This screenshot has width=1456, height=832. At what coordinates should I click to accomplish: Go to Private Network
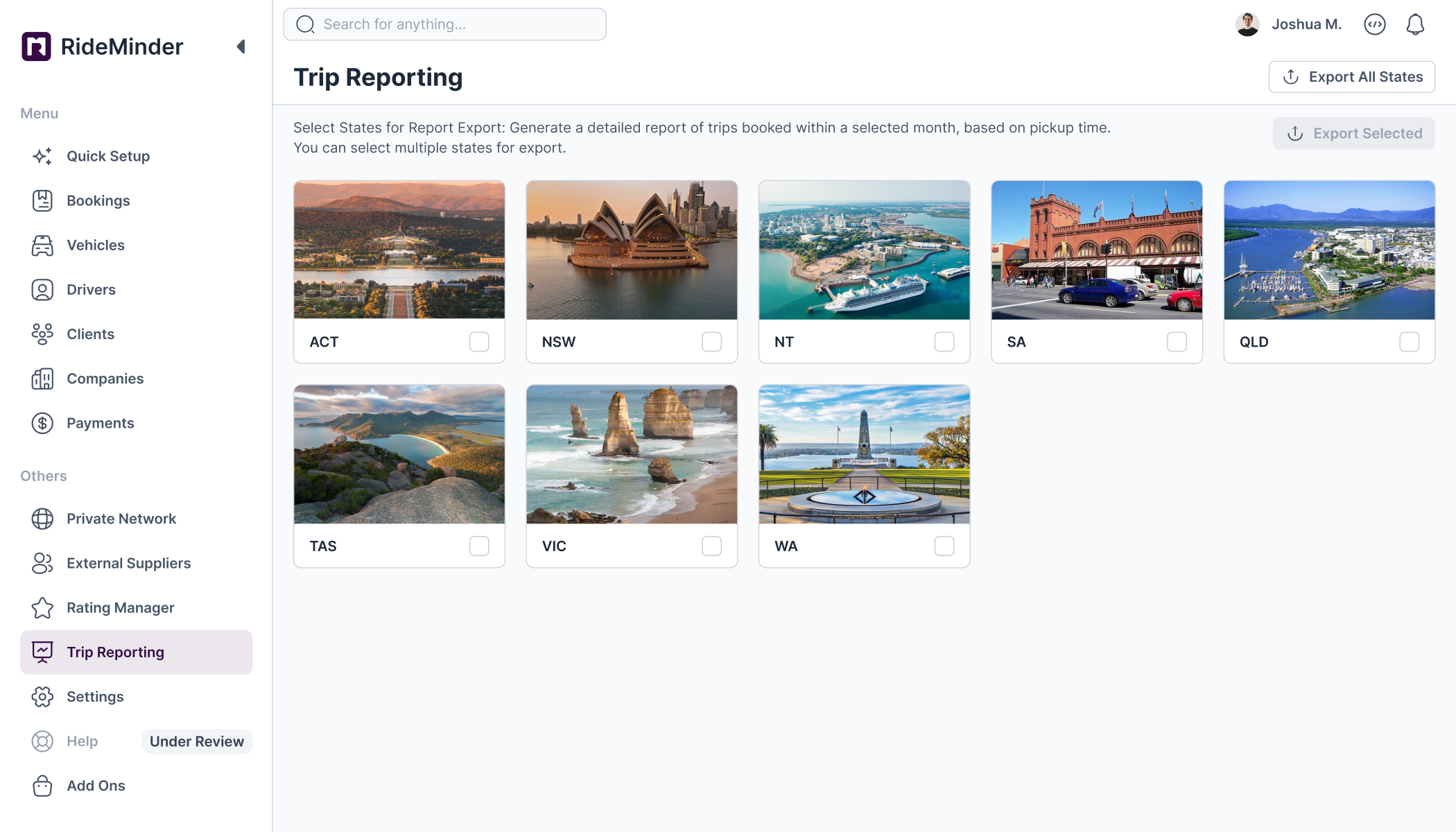click(137, 519)
